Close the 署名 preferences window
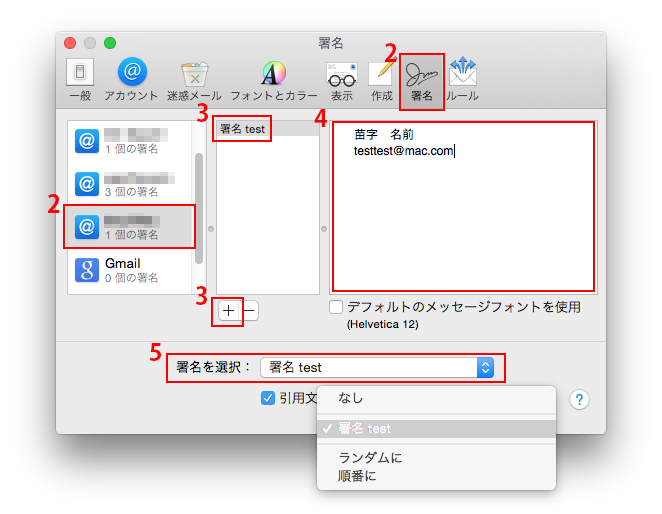Screen dimensions: 662x514 [70, 43]
